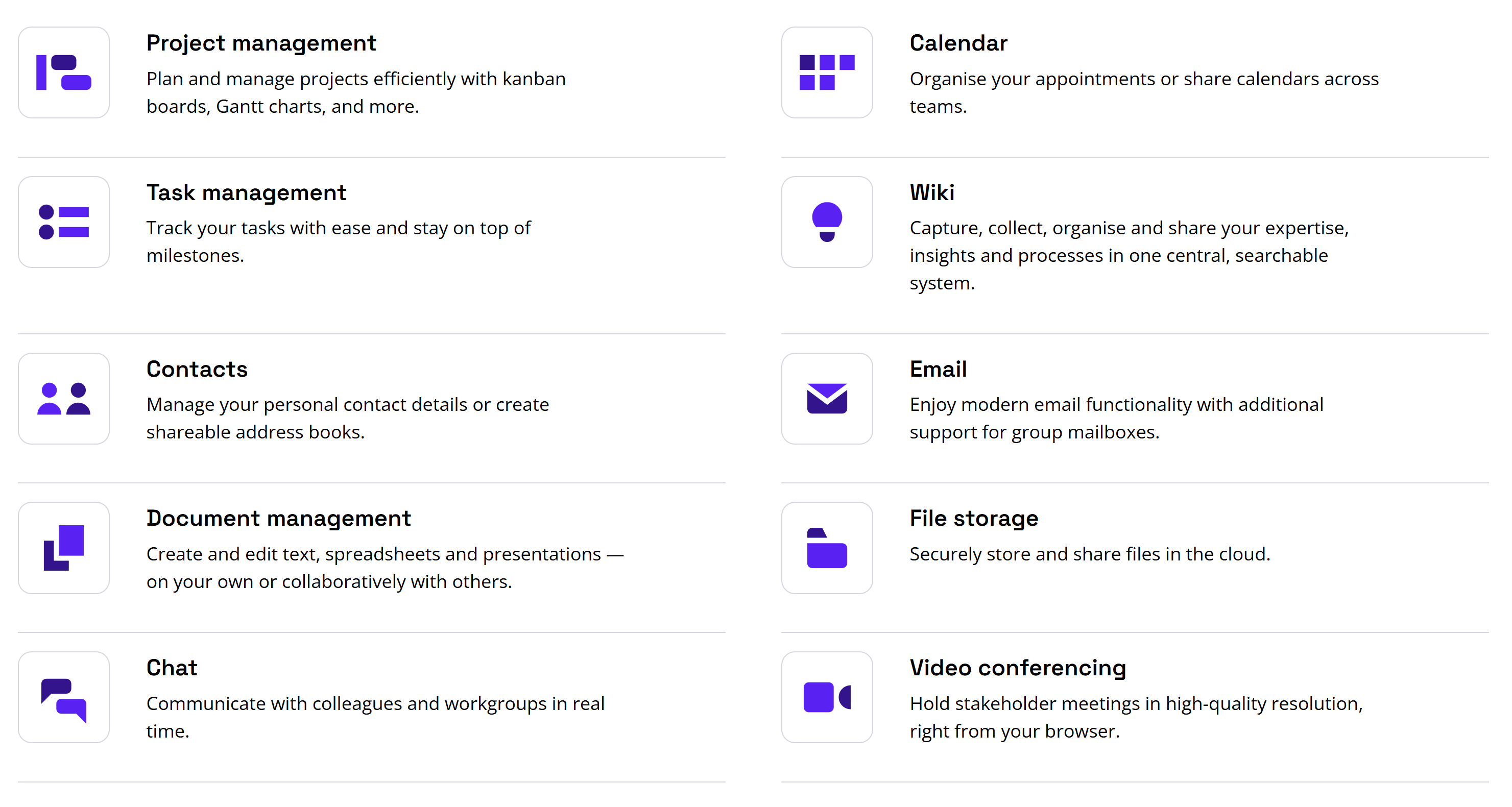The width and height of the screenshot is (1512, 807).
Task: Open the Chat heading
Action: [172, 668]
